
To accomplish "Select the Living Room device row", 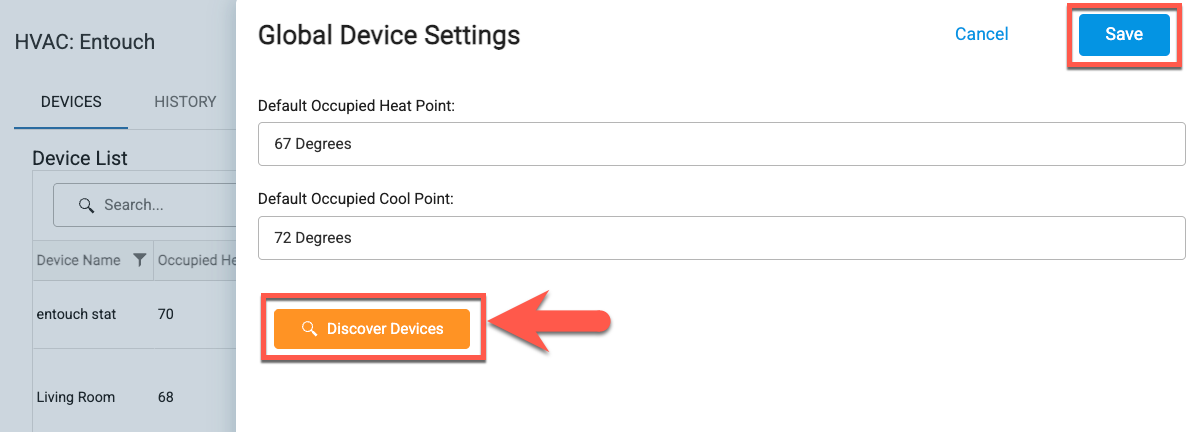I will [75, 397].
